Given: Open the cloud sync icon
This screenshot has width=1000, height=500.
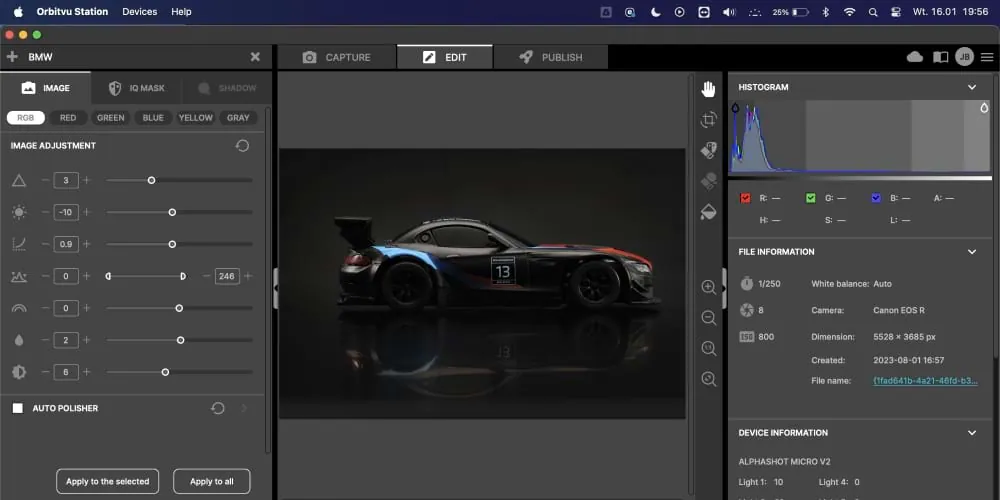Looking at the screenshot, I should (915, 57).
